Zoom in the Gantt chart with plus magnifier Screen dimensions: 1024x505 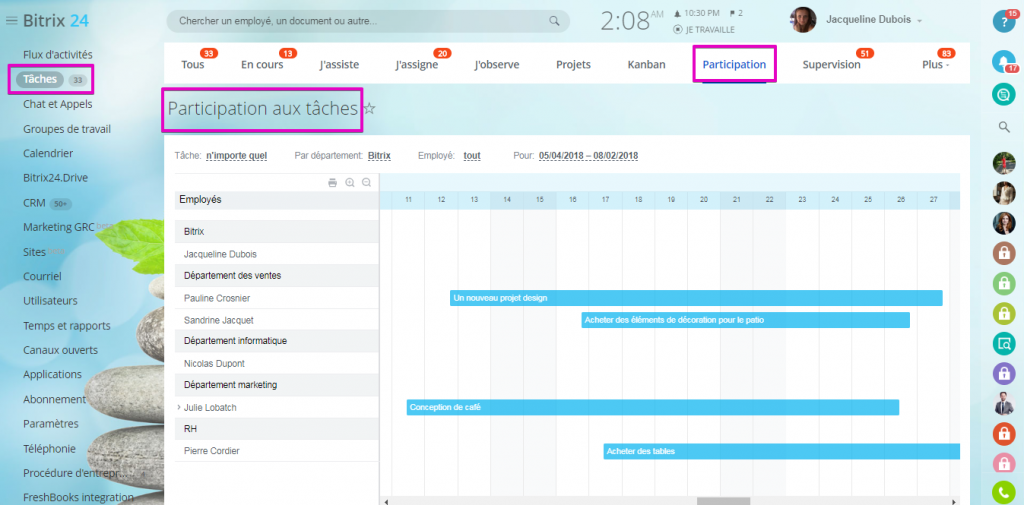pyautogui.click(x=350, y=183)
